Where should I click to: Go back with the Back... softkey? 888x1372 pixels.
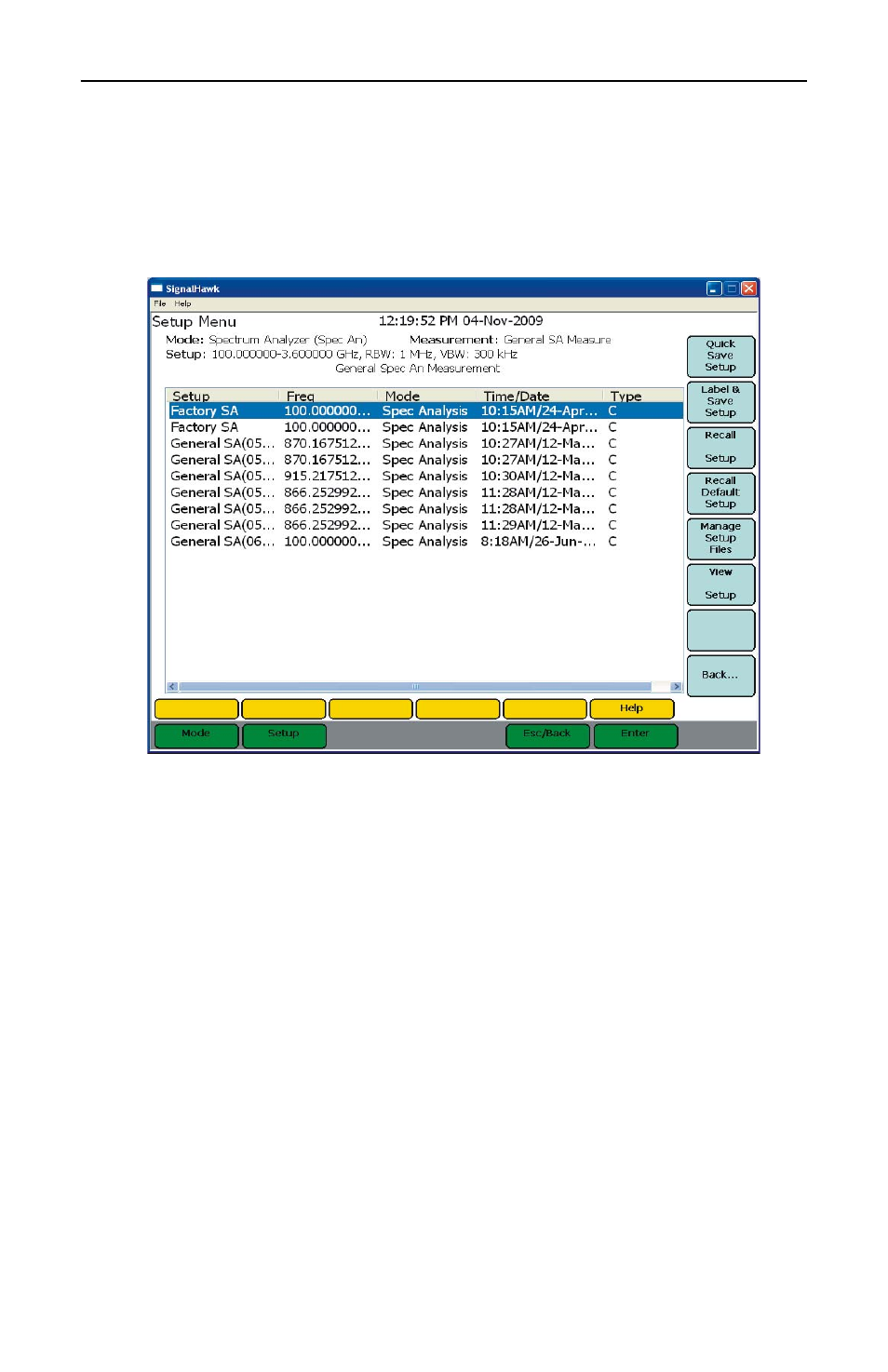720,675
